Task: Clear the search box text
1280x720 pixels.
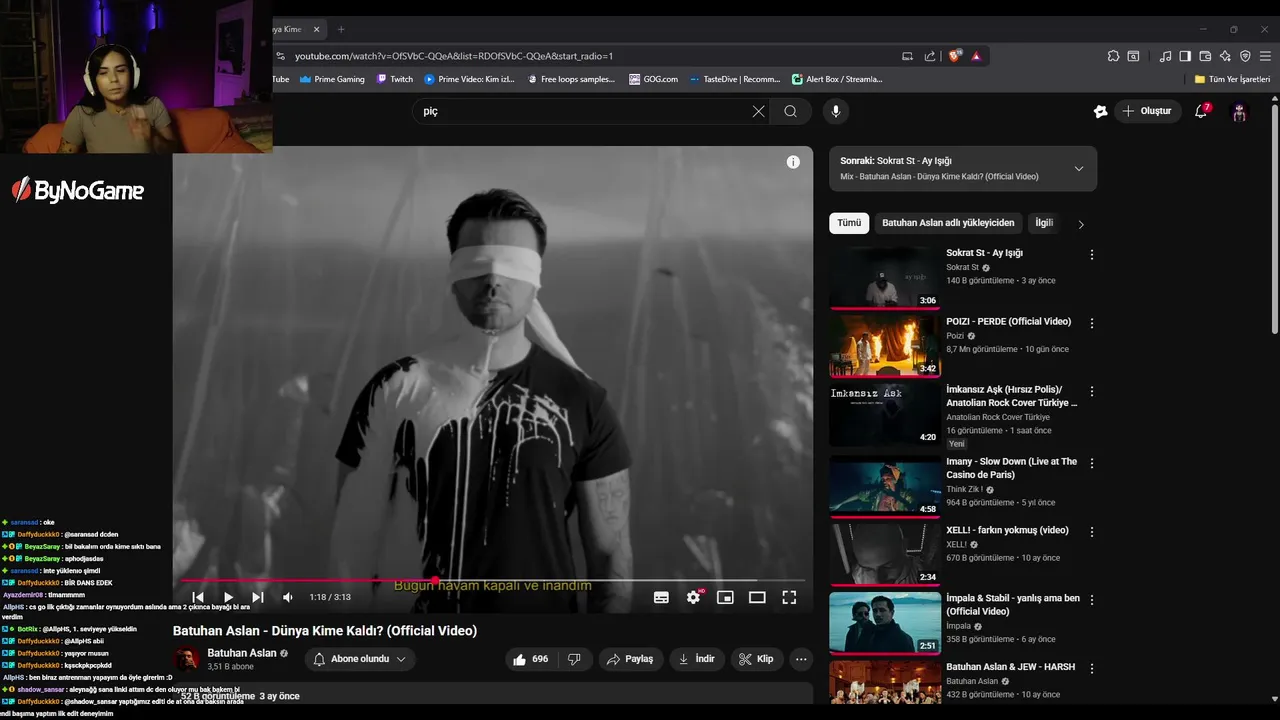Action: pos(758,111)
